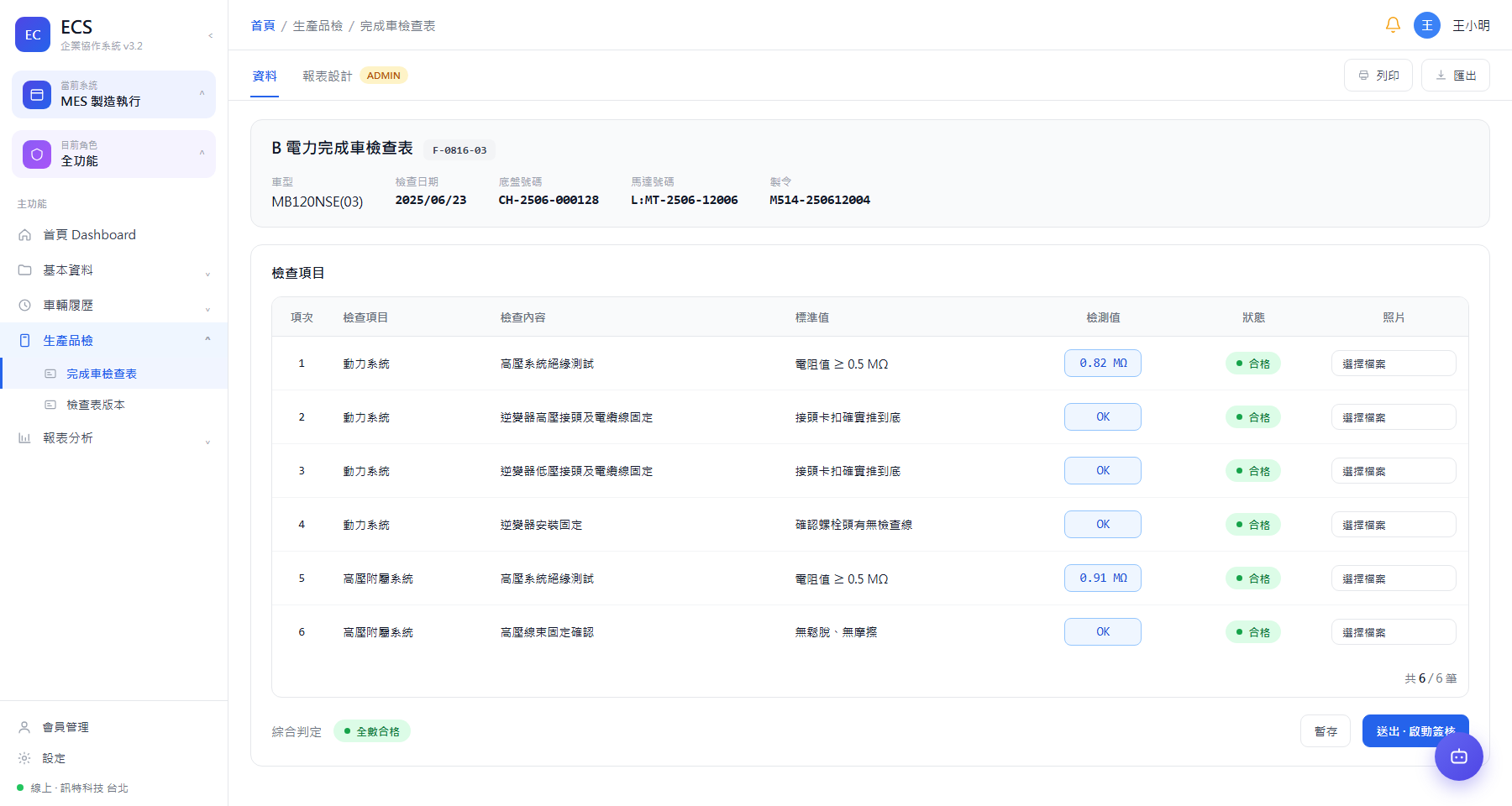Click the folder icon beside 基本資料
1512x806 pixels.
click(x=25, y=270)
